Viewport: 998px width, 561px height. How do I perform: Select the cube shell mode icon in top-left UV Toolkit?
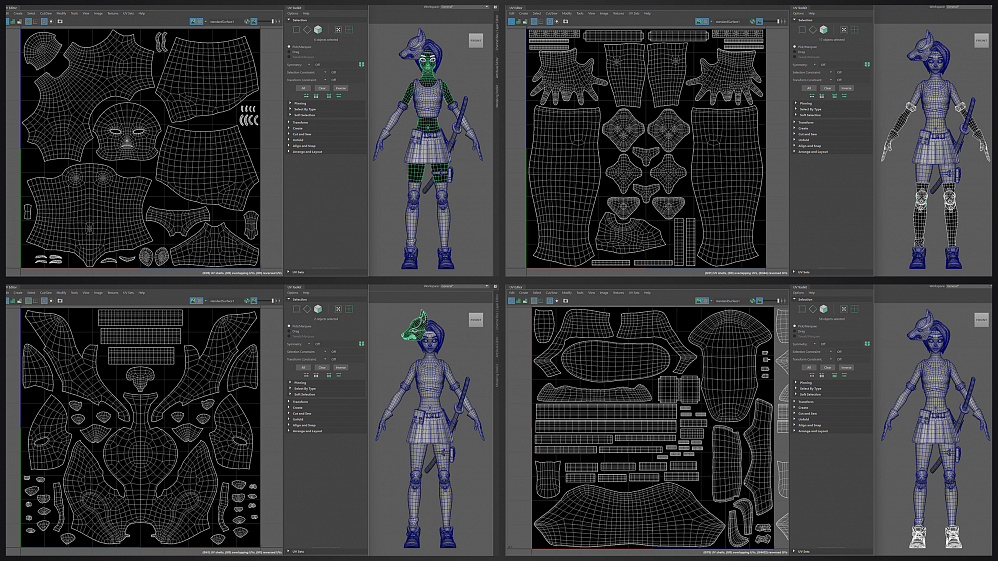click(318, 30)
